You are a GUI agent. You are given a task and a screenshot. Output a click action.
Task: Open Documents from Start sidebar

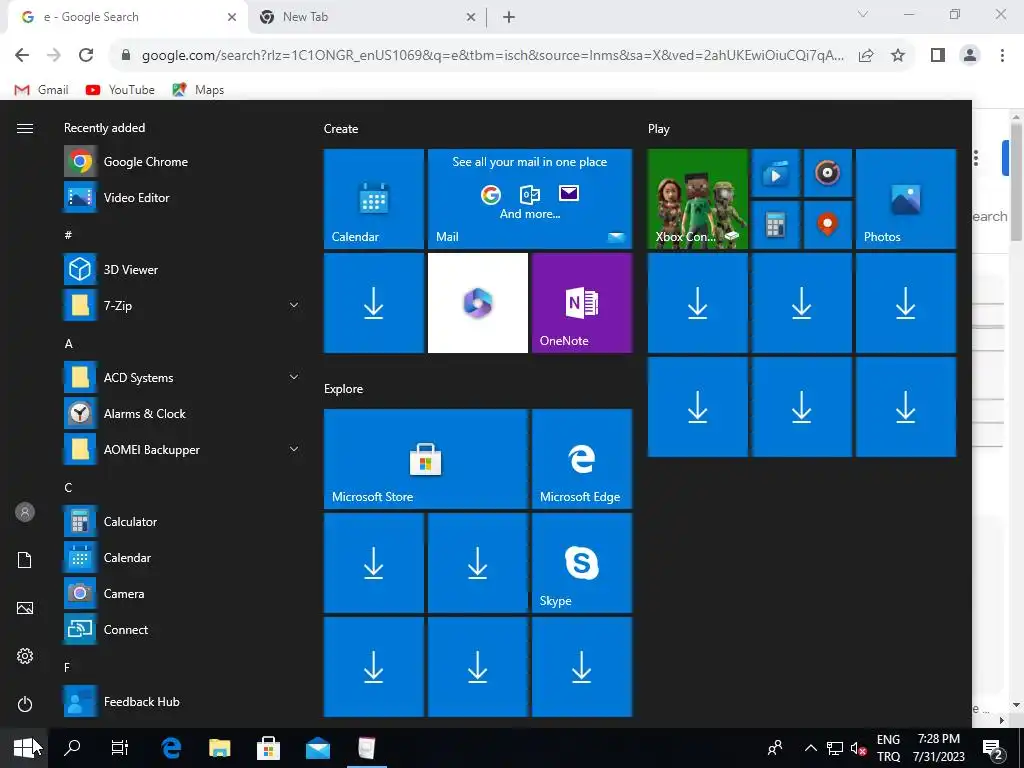[25, 560]
